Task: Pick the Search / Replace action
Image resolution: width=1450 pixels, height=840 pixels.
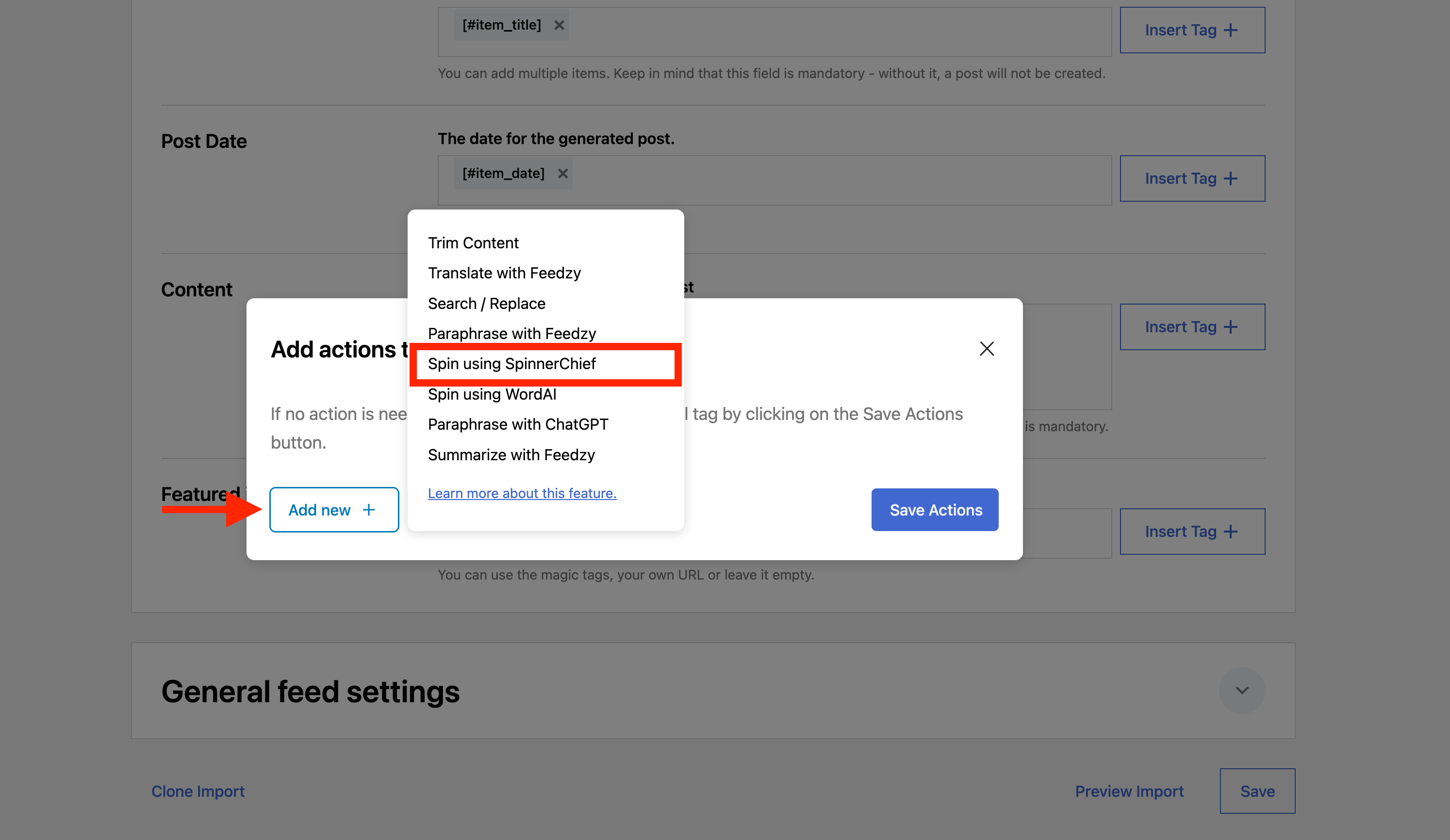Action: [486, 304]
